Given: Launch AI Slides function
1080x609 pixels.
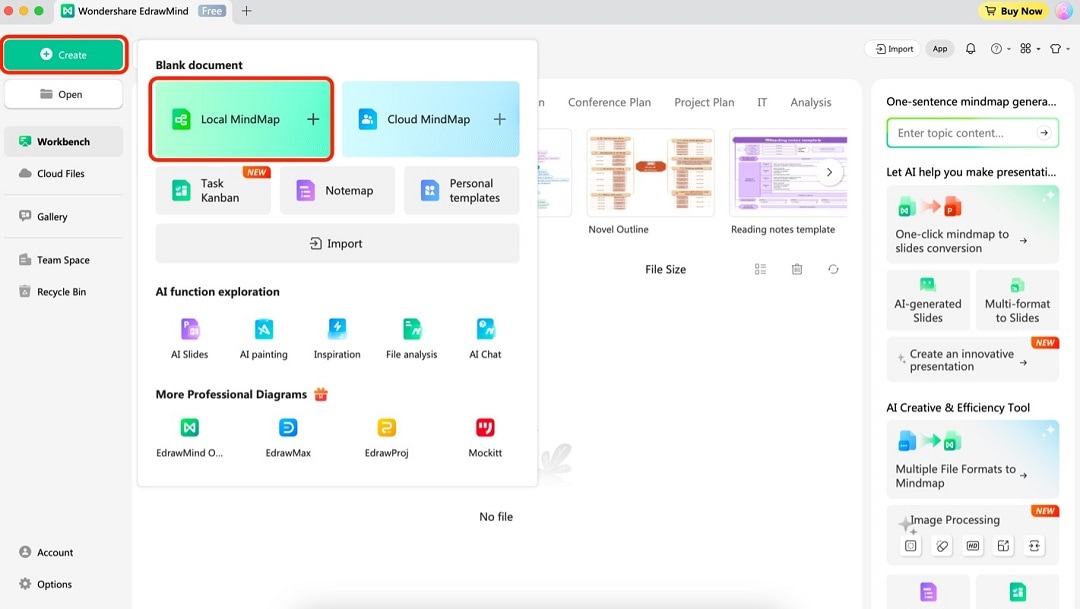Looking at the screenshot, I should click(189, 338).
